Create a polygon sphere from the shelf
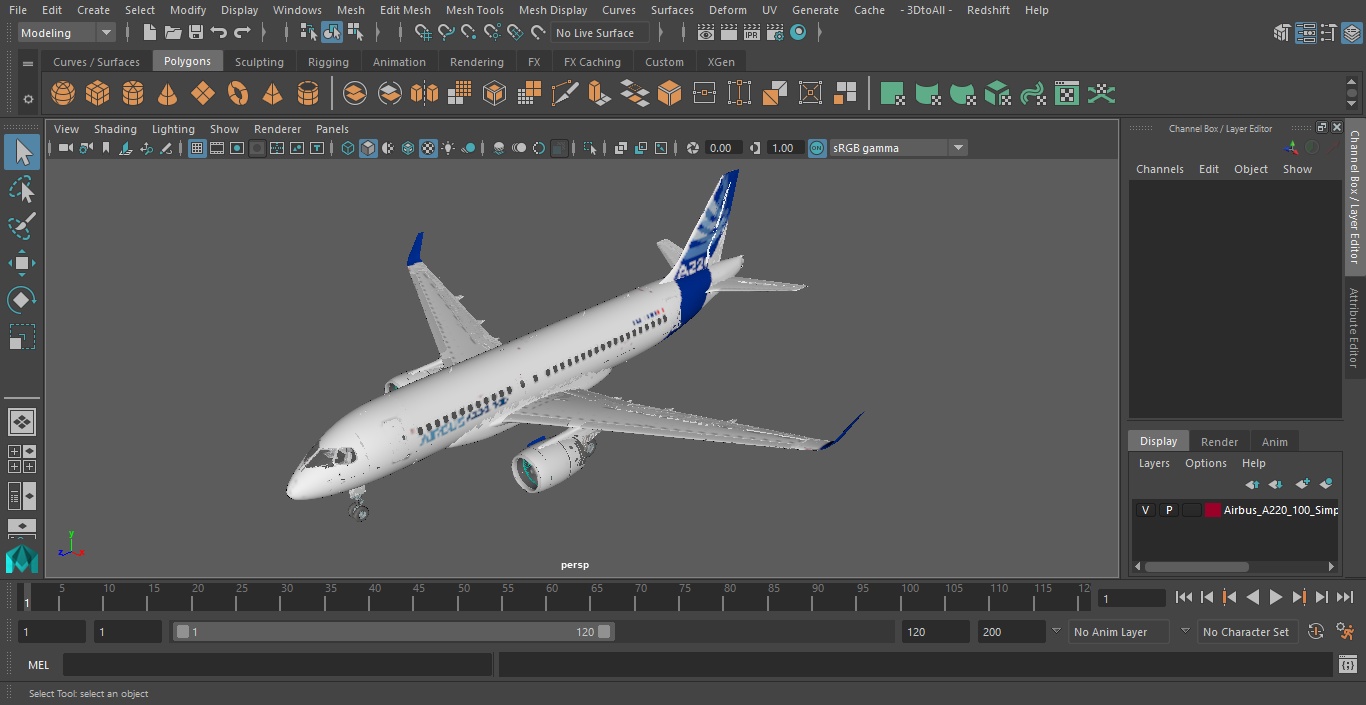This screenshot has height=705, width=1366. (x=63, y=94)
